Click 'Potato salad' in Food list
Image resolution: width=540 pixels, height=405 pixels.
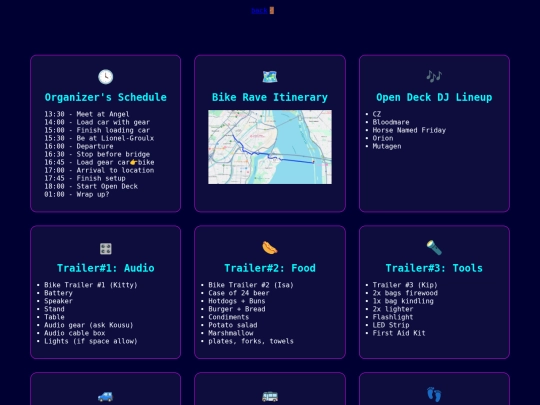tap(233, 325)
